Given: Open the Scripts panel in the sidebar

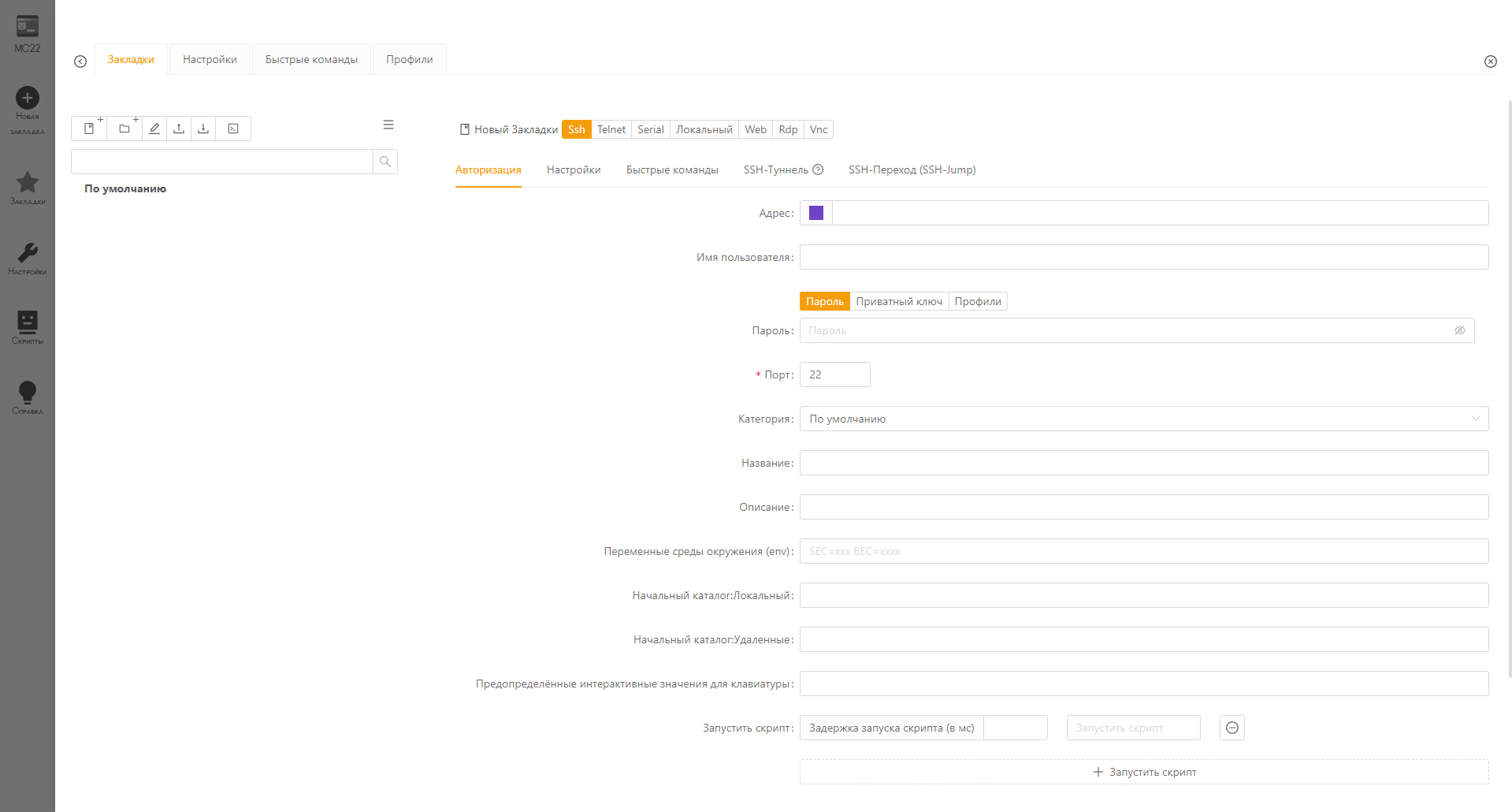Looking at the screenshot, I should point(28,322).
